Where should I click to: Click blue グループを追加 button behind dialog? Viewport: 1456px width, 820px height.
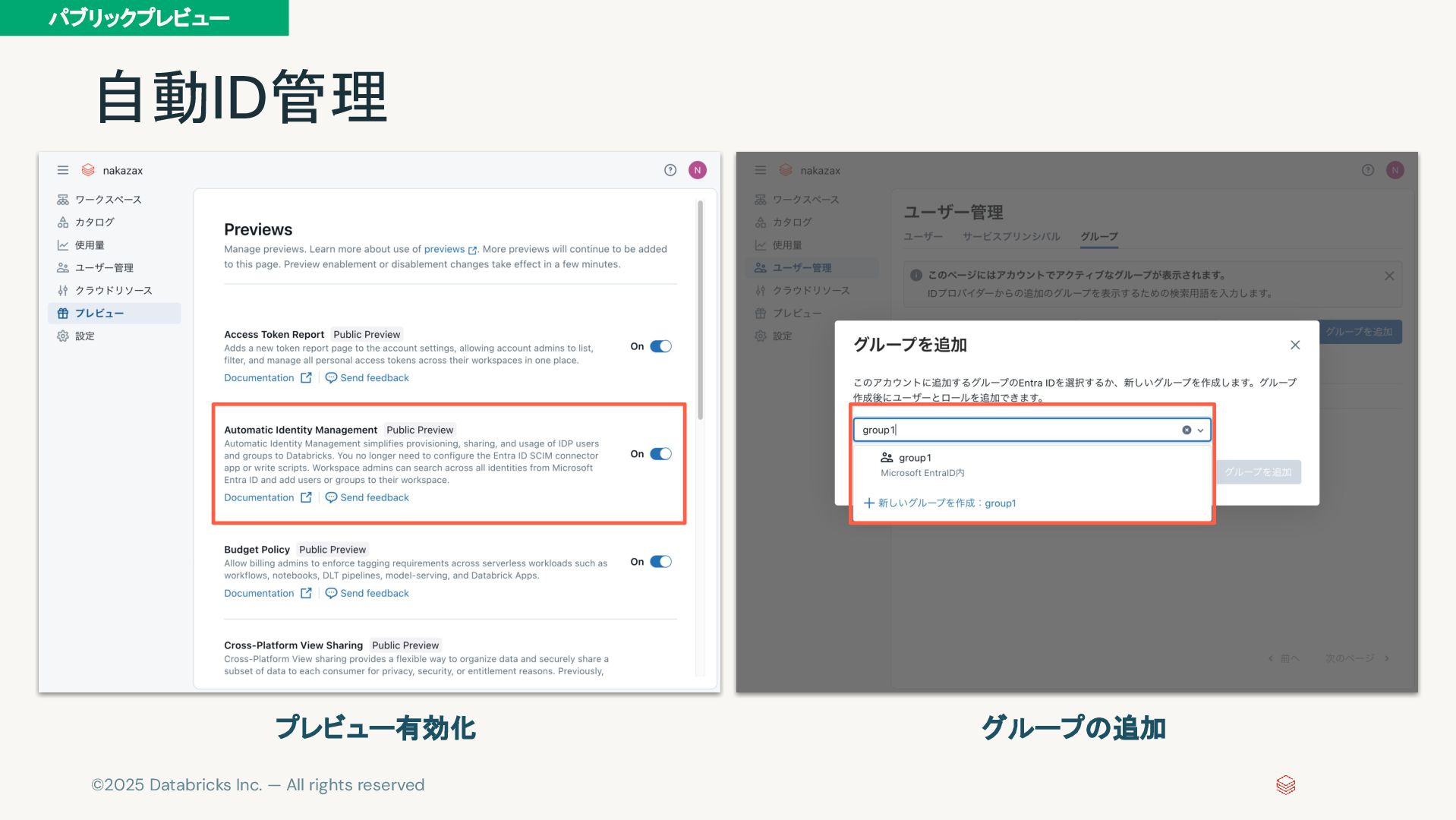coord(1360,332)
